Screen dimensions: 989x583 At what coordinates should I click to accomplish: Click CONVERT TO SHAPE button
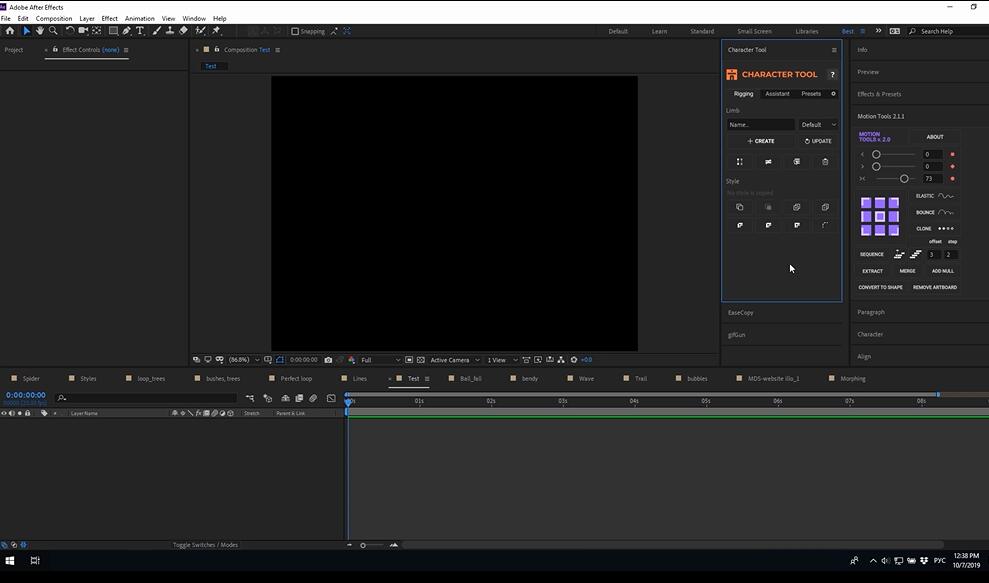(881, 287)
